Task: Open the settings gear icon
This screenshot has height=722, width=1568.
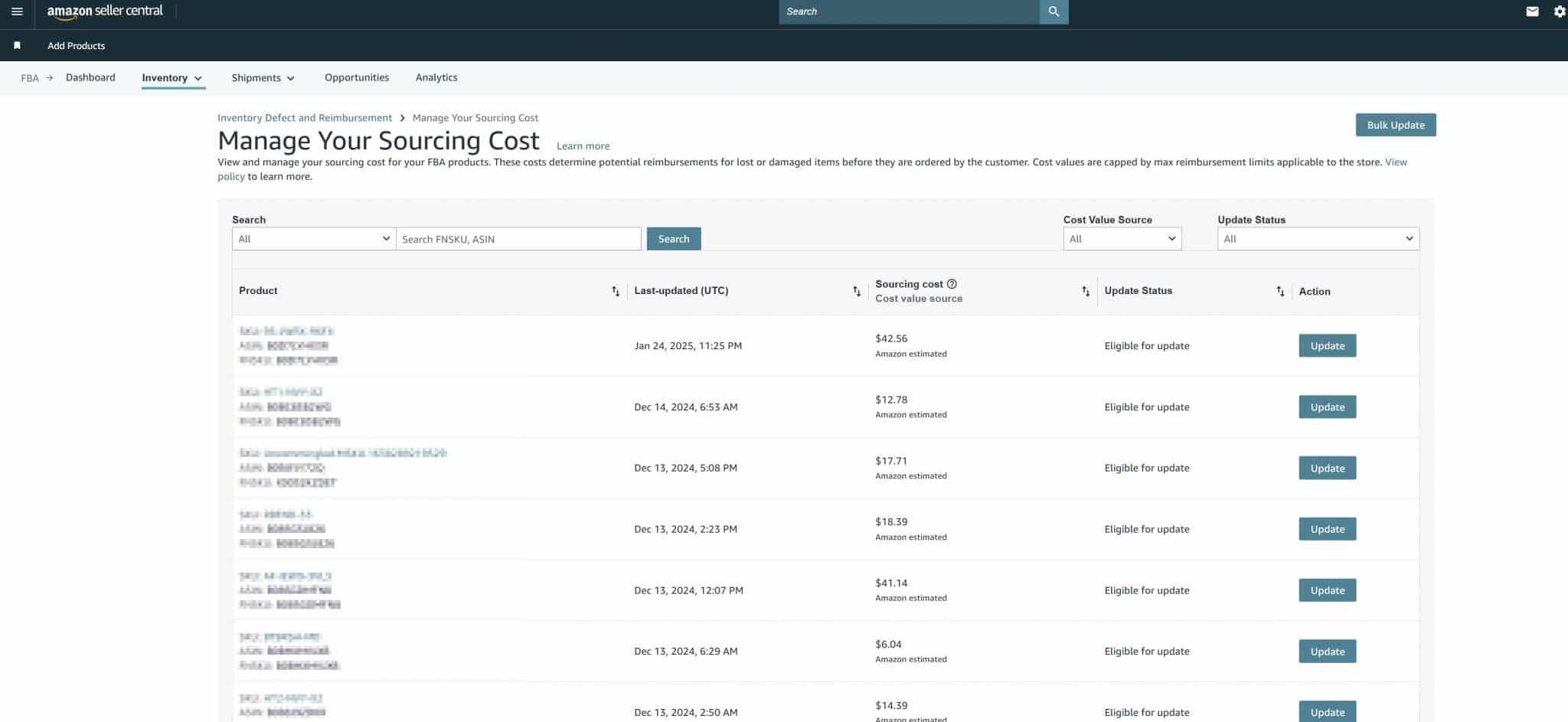Action: pyautogui.click(x=1560, y=11)
